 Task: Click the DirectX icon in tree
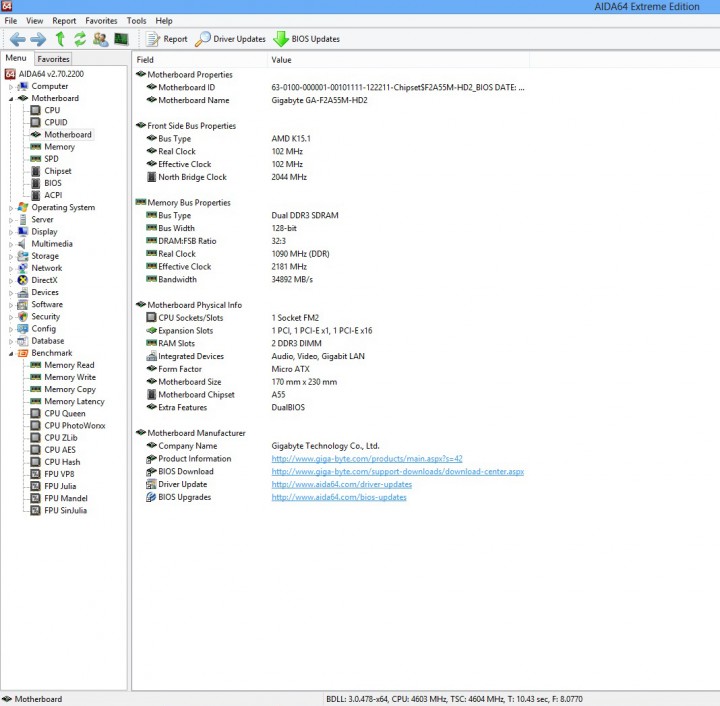point(22,280)
